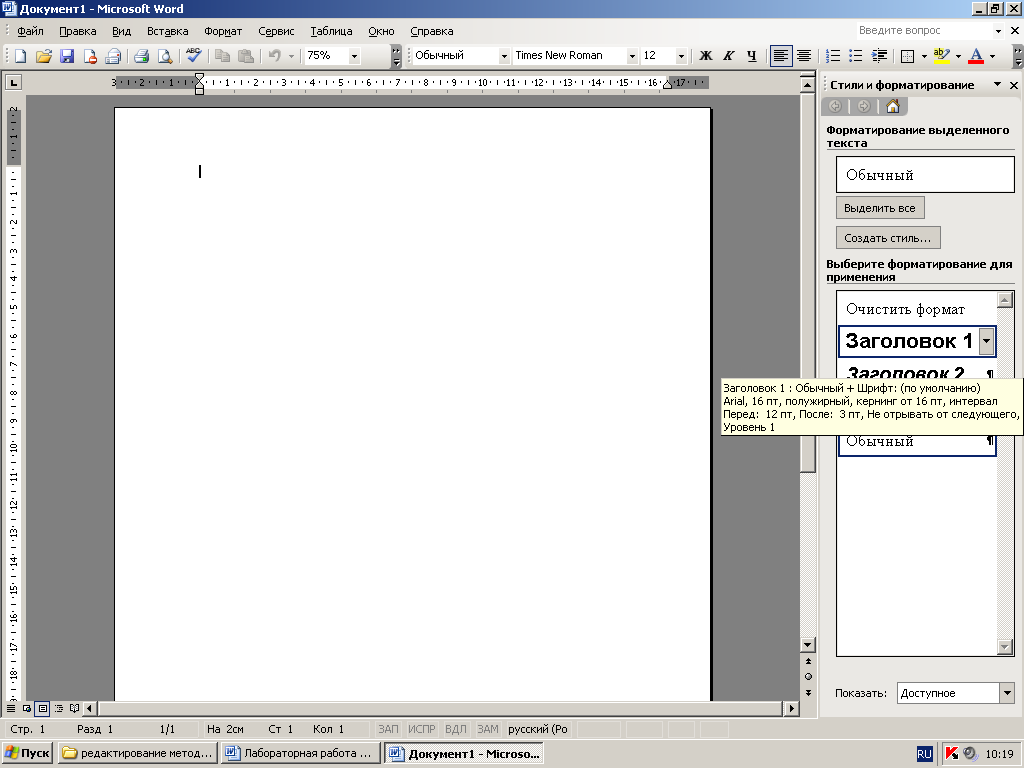This screenshot has height=768, width=1024.
Task: Click the Paste clipboard icon
Action: pos(246,56)
